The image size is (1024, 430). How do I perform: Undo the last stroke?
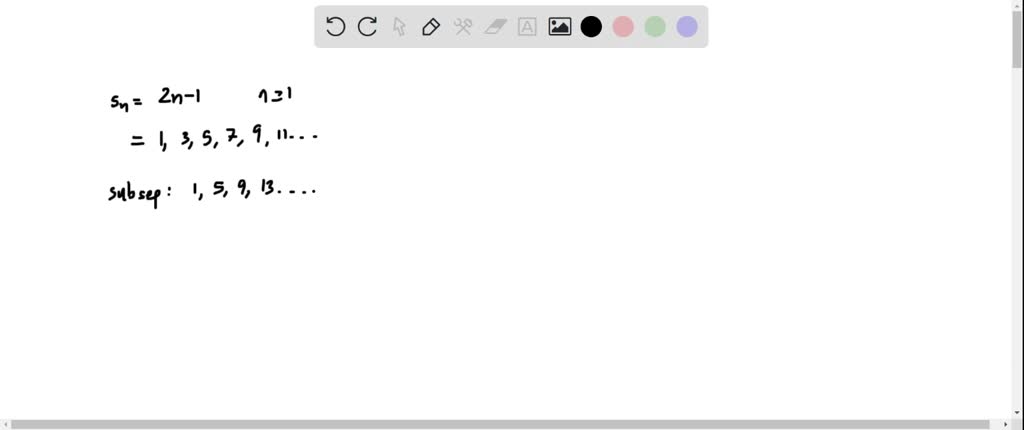[335, 27]
